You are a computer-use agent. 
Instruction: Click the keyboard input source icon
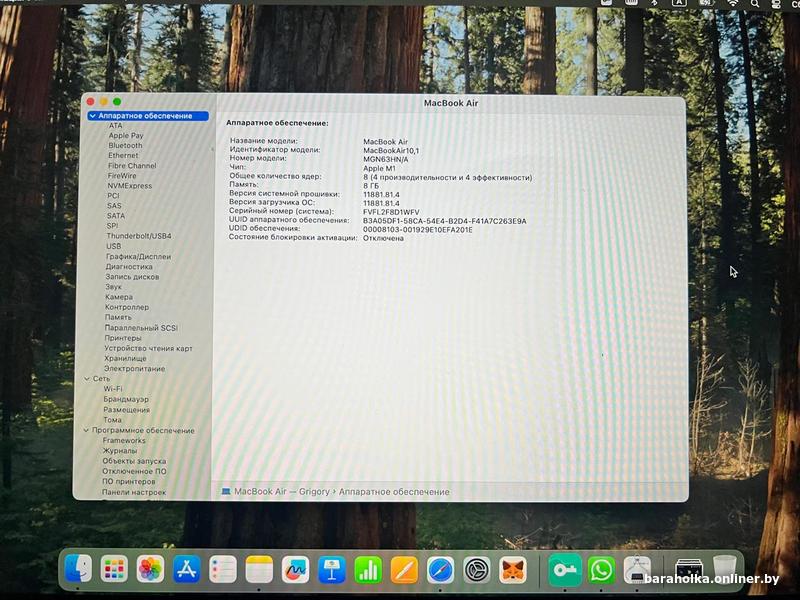pyautogui.click(x=679, y=3)
